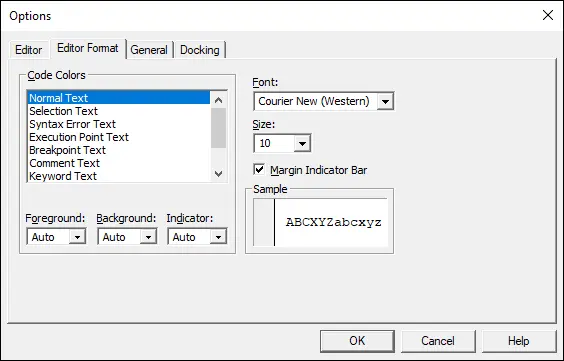Click the Code Colors list scroll-down arrow
The height and width of the screenshot is (361, 564).
(x=218, y=174)
